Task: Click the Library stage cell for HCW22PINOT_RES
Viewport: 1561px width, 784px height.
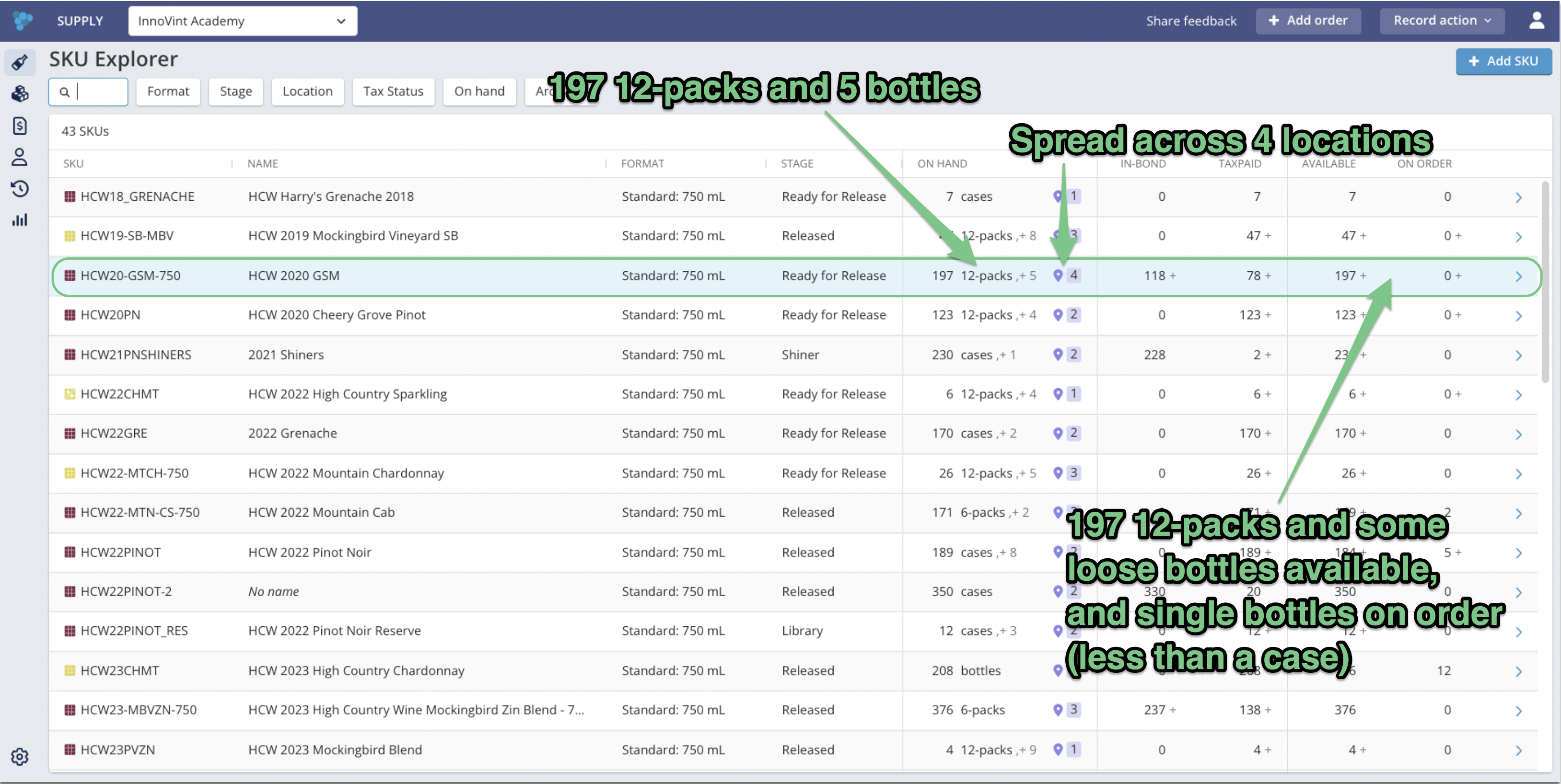Action: 802,631
